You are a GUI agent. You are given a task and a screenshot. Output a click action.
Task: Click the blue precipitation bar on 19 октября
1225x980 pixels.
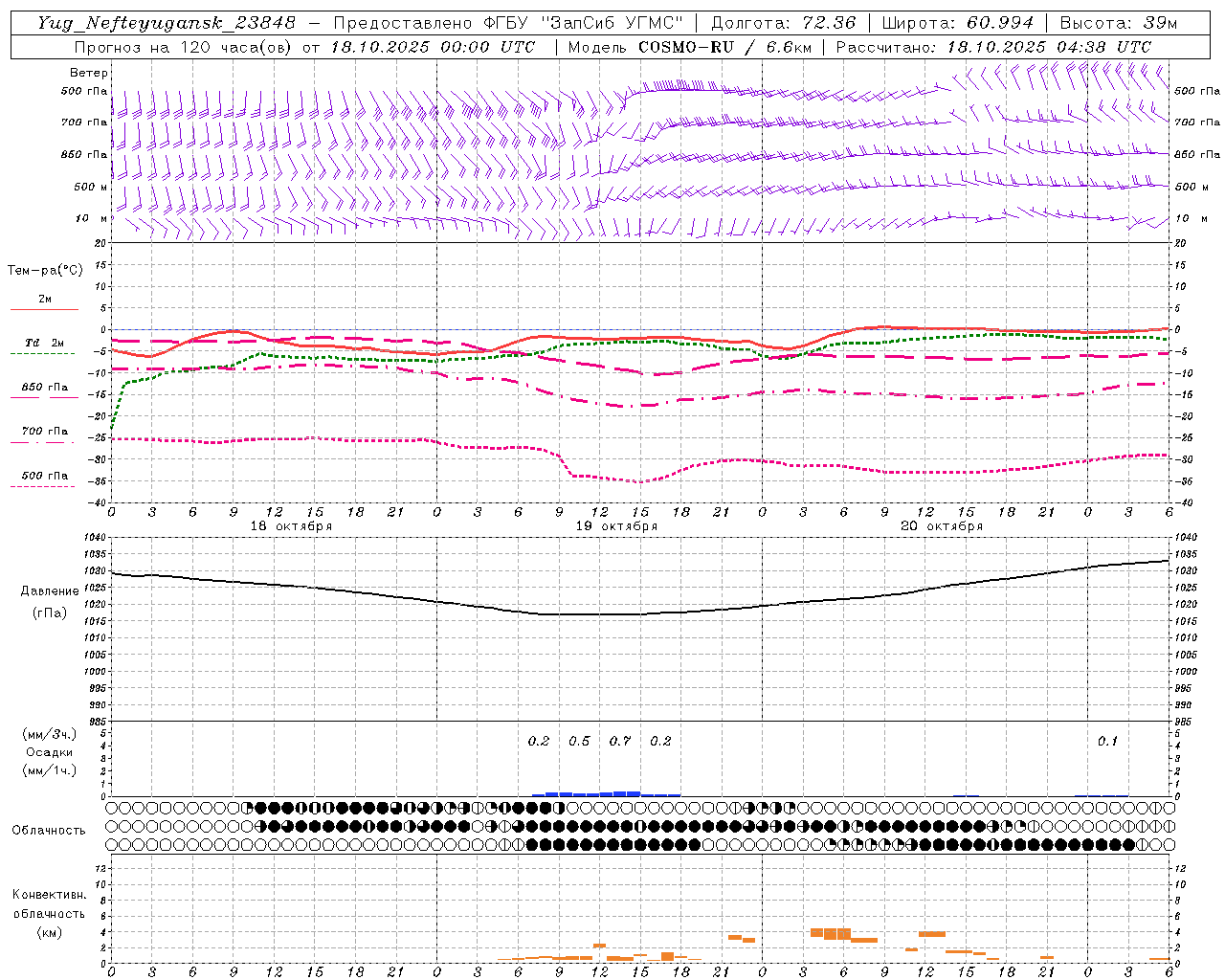click(x=606, y=793)
